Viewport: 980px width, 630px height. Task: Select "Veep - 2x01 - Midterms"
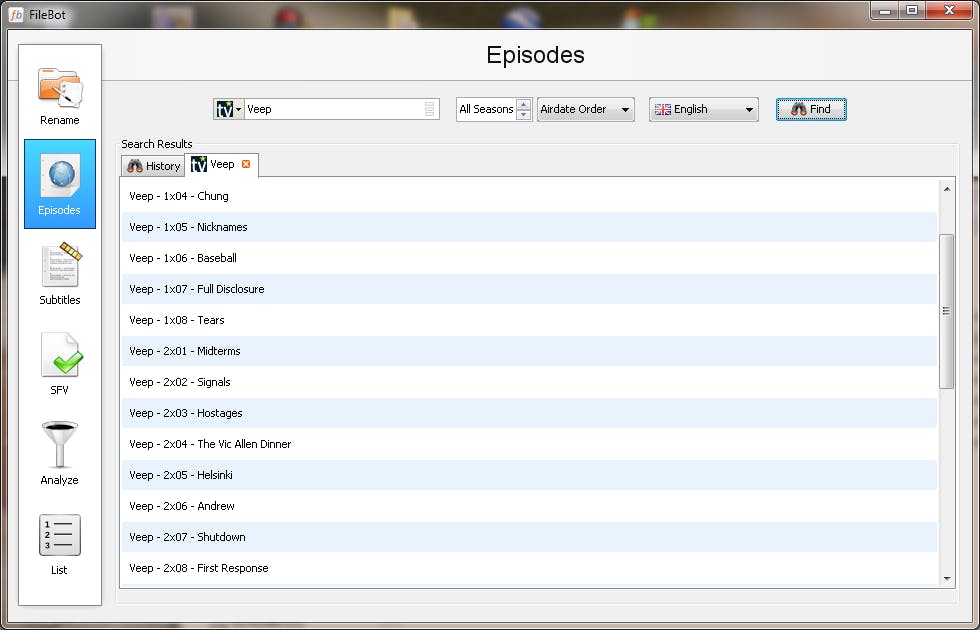tap(529, 351)
